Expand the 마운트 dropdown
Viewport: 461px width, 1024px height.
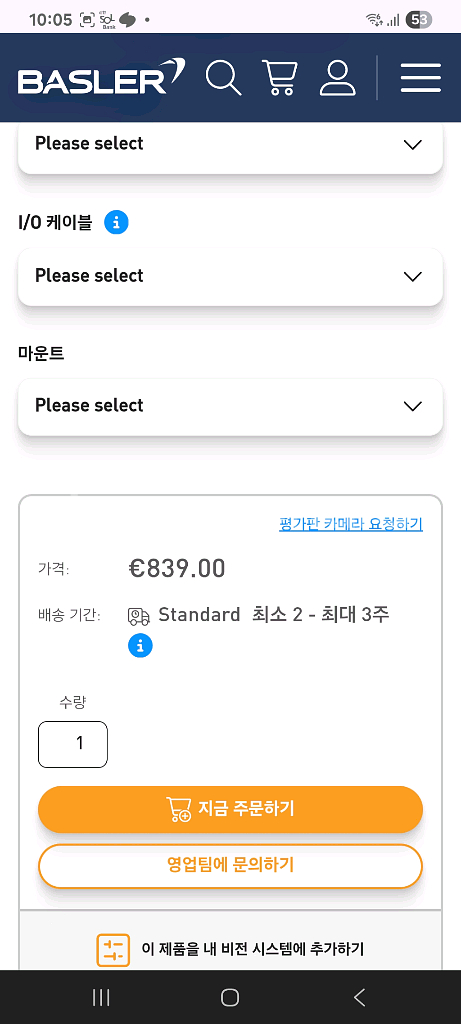(x=230, y=406)
